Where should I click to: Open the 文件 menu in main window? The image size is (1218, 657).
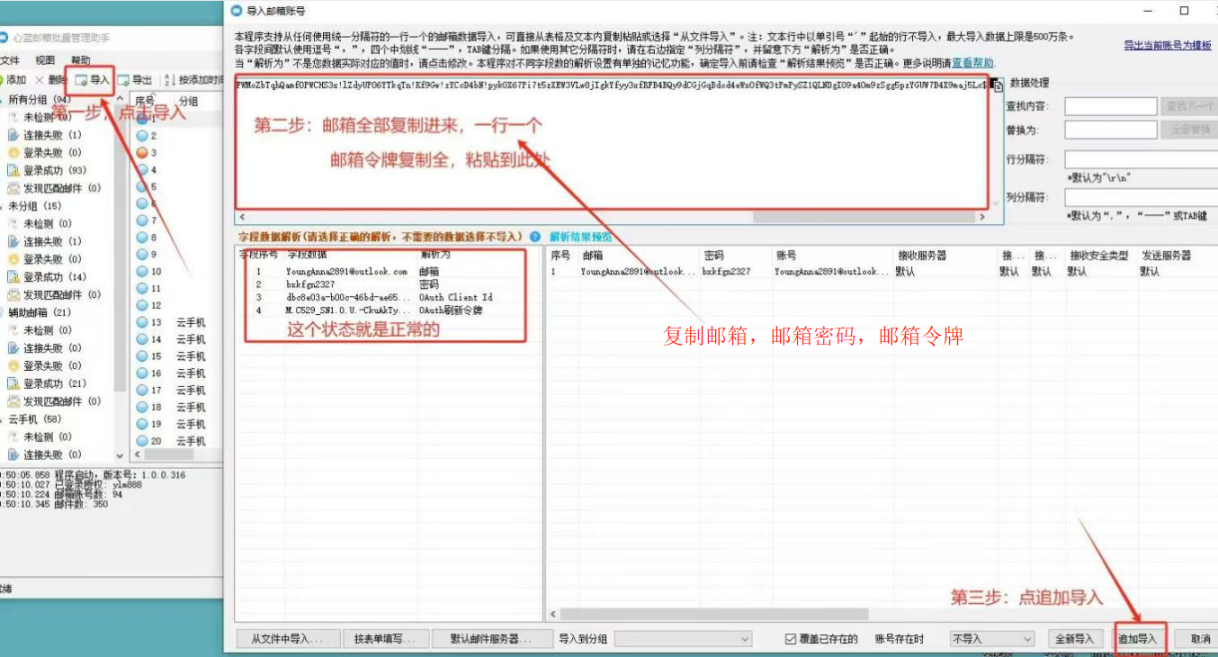(x=10, y=60)
